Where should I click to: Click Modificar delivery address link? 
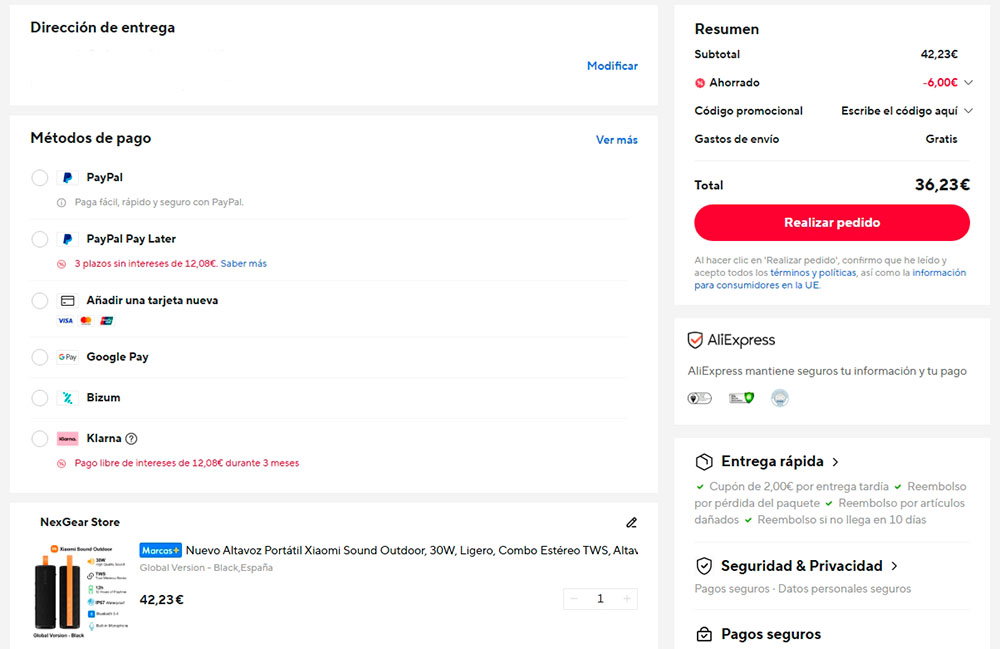[612, 66]
